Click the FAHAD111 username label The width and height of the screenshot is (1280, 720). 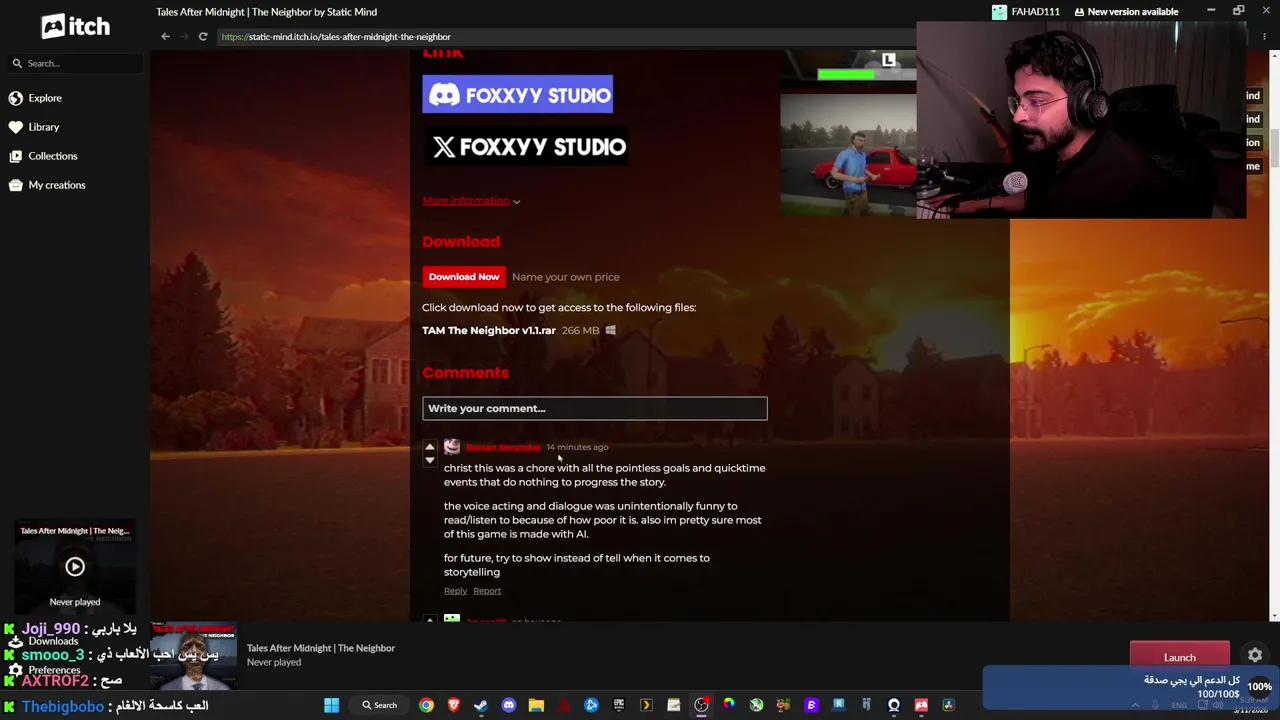click(x=1035, y=12)
